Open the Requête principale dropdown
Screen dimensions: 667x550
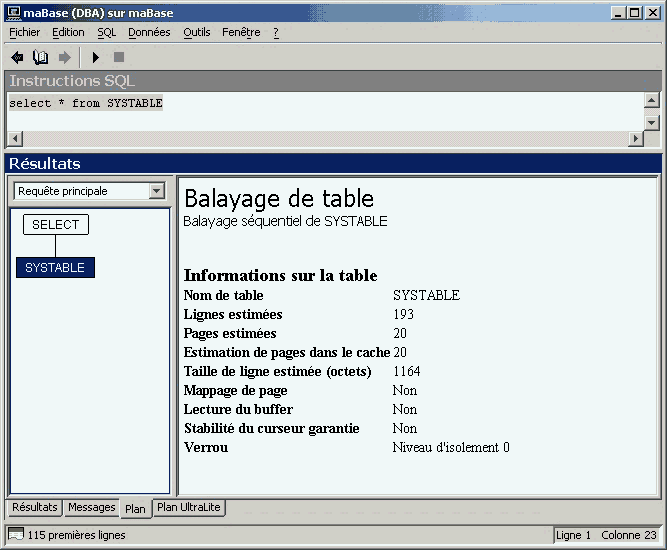coord(156,191)
